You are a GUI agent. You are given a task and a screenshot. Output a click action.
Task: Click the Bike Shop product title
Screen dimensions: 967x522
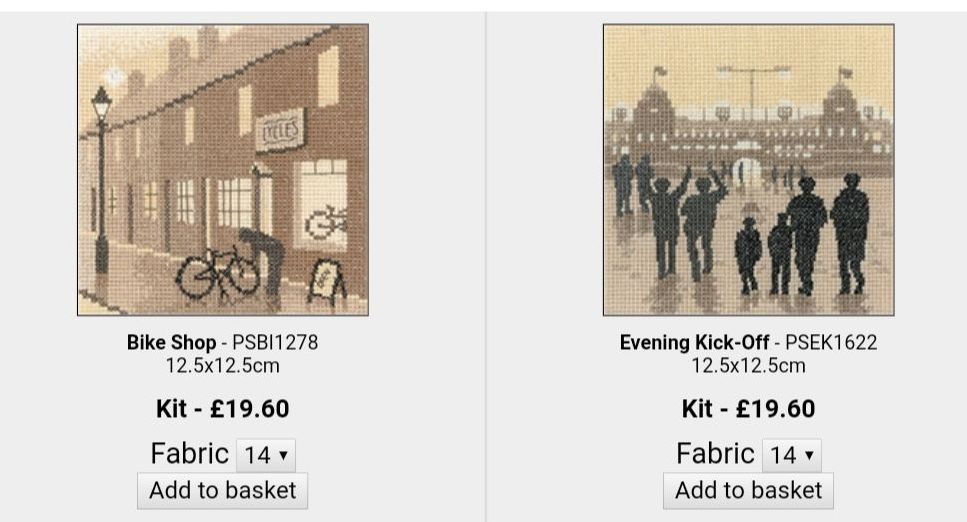(171, 342)
